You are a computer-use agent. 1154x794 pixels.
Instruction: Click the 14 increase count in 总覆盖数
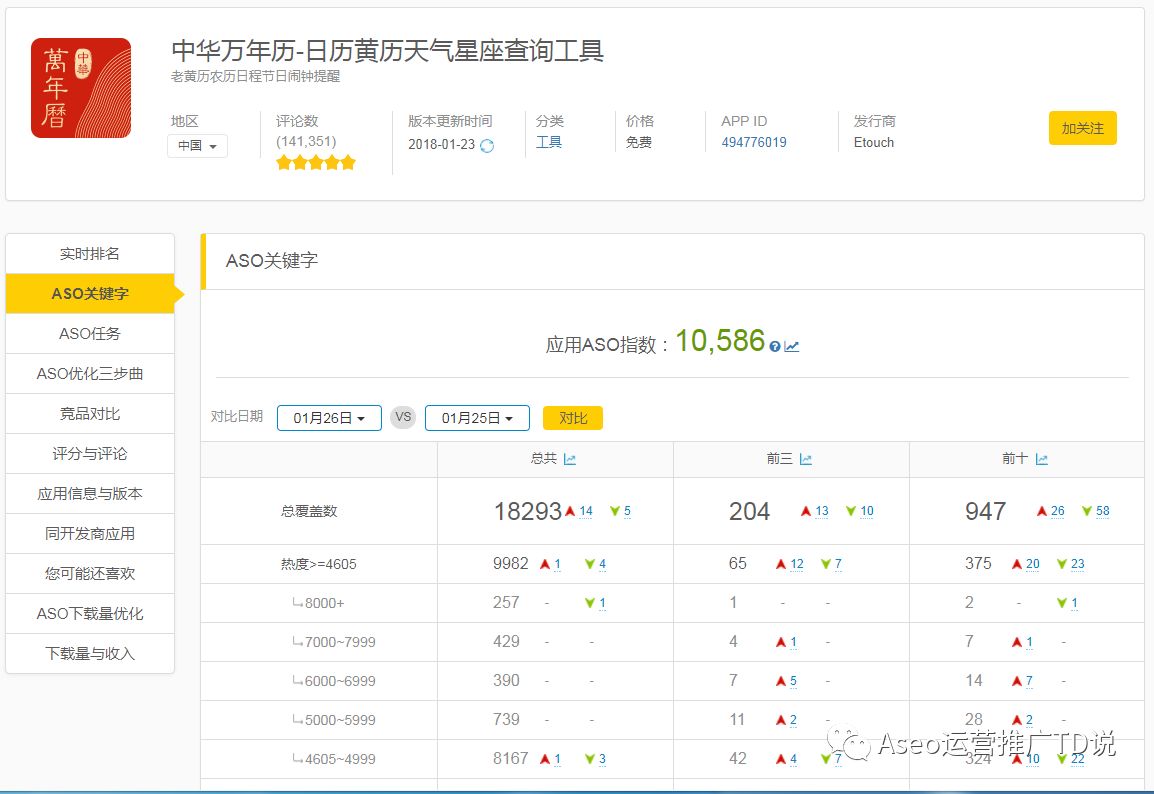(586, 511)
